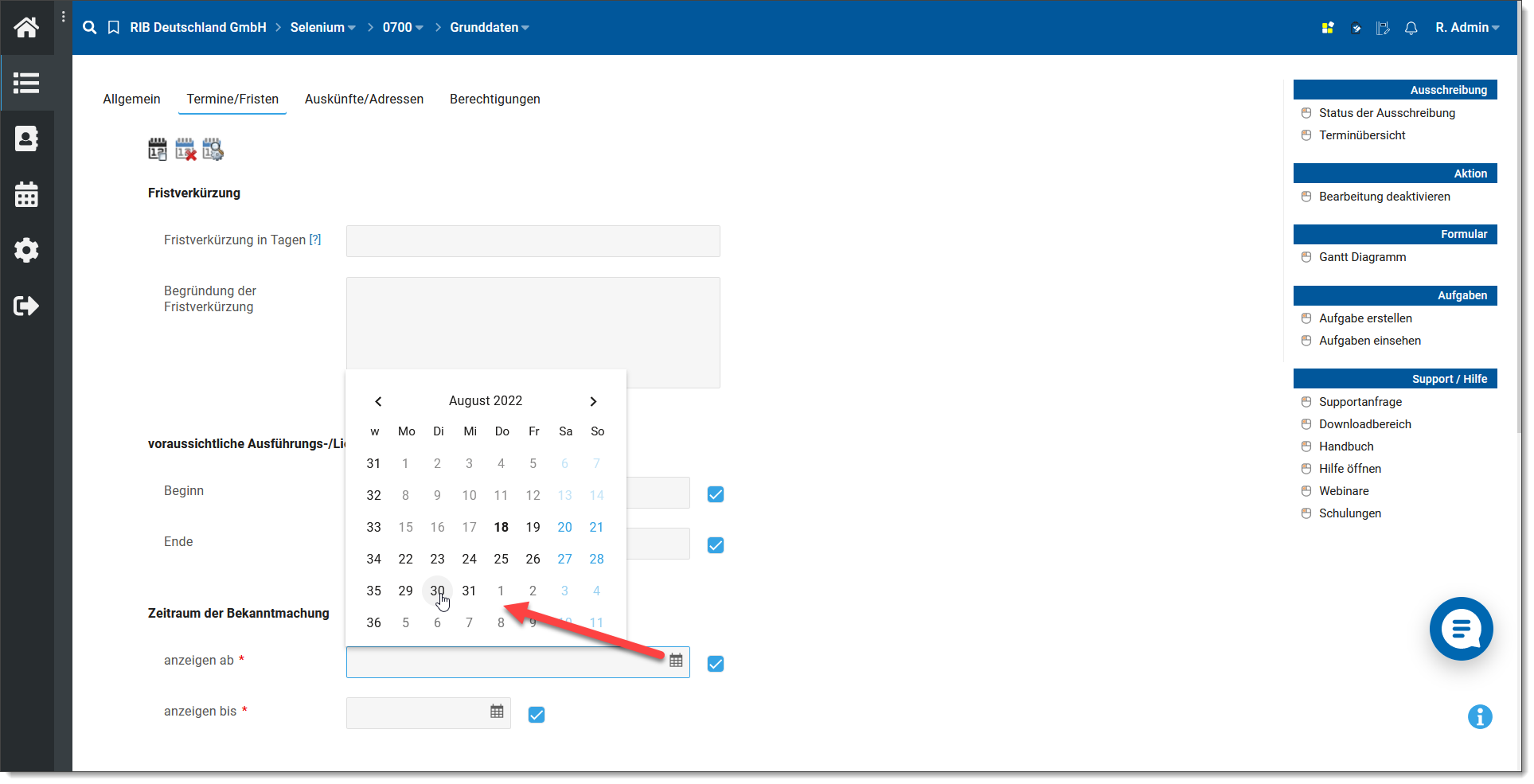Open the calendar icon in sidebar
Viewport: 1534px width, 784px height.
pyautogui.click(x=26, y=194)
